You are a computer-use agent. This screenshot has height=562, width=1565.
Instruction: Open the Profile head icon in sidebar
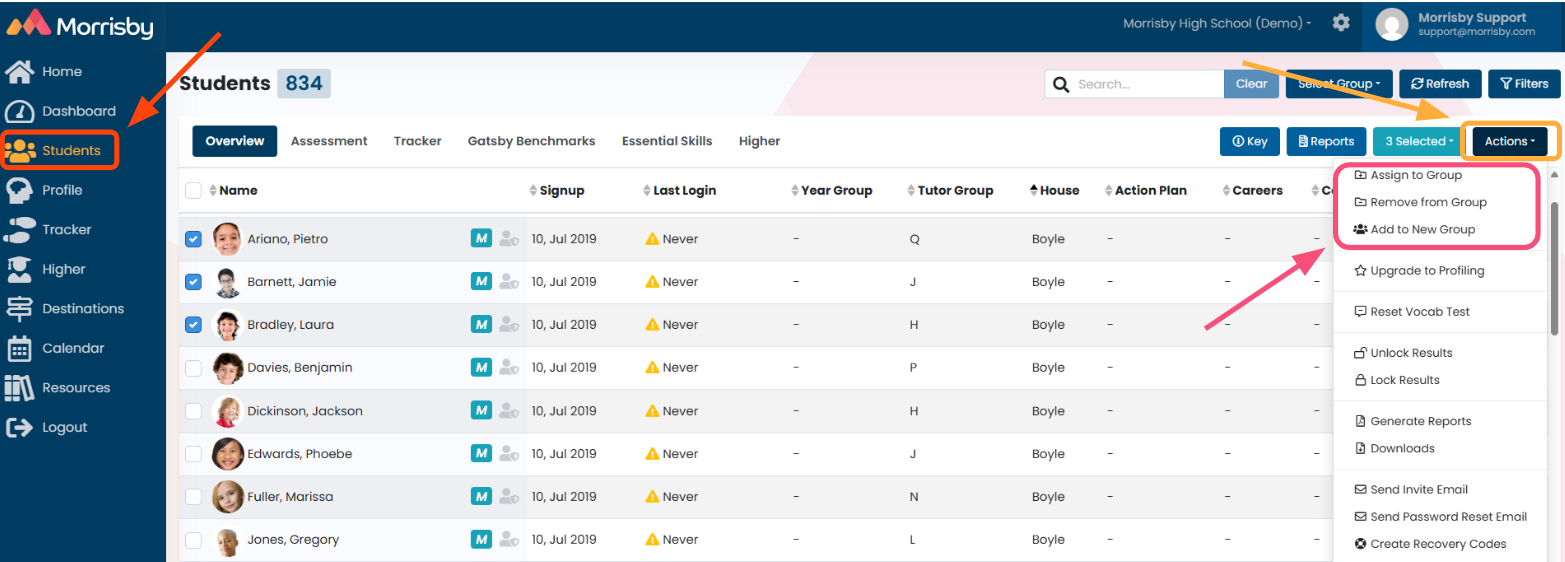[x=20, y=190]
